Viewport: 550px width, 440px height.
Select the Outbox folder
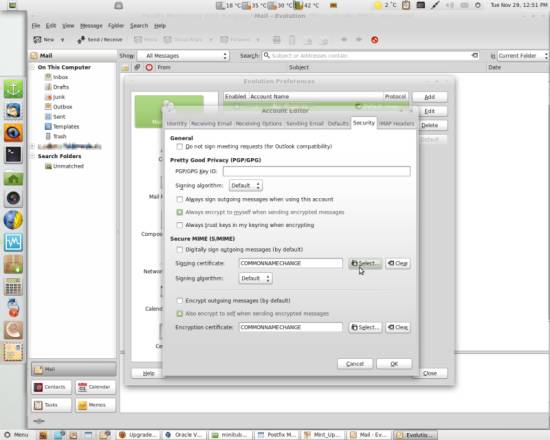click(62, 107)
